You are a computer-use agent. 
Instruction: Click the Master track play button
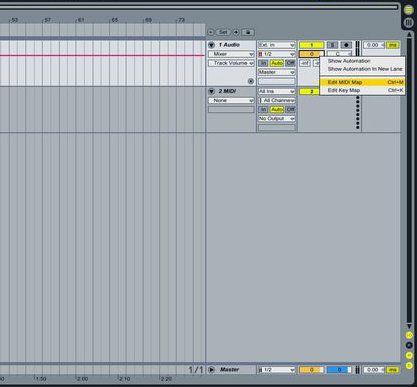[x=211, y=369]
